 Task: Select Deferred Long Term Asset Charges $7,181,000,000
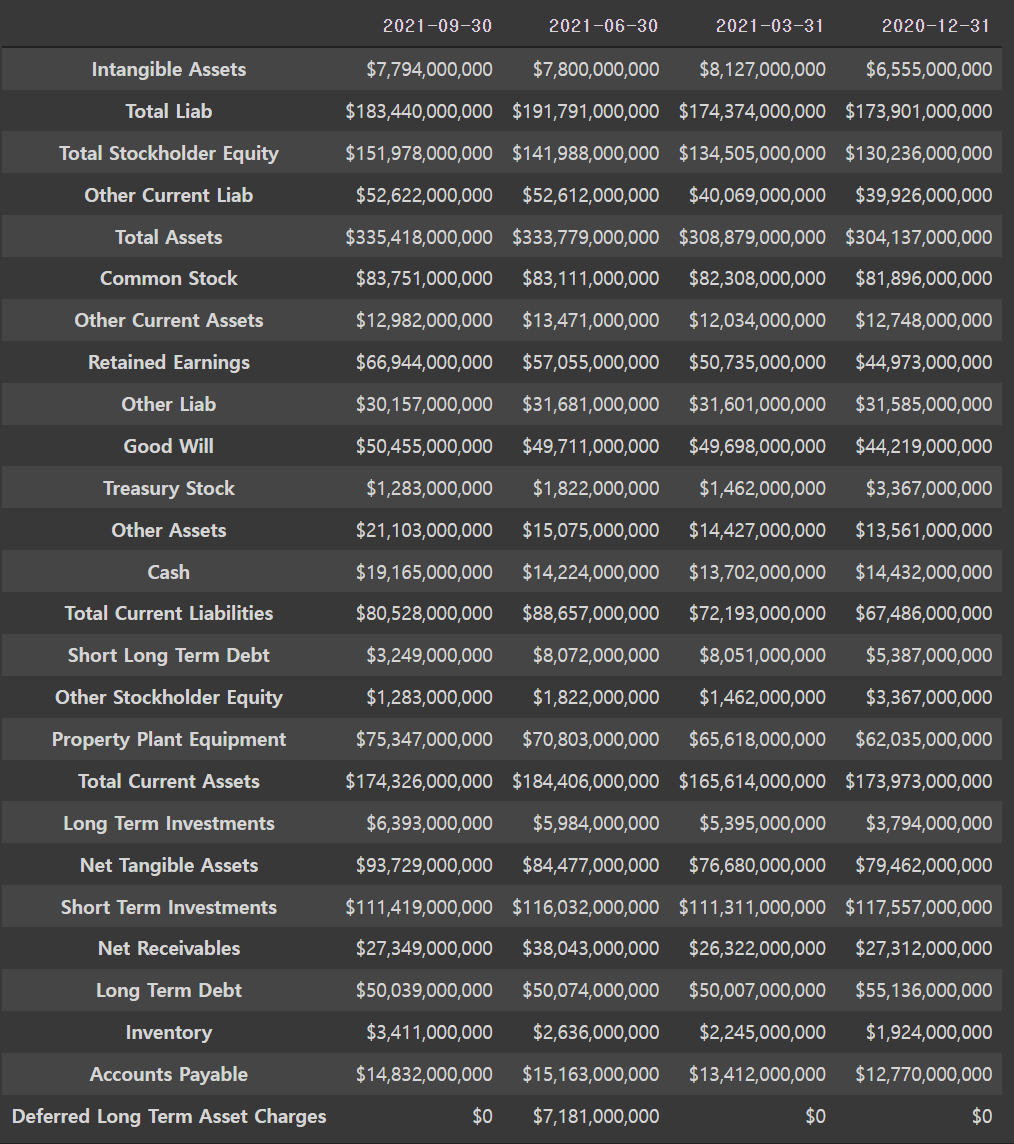coord(595,1116)
